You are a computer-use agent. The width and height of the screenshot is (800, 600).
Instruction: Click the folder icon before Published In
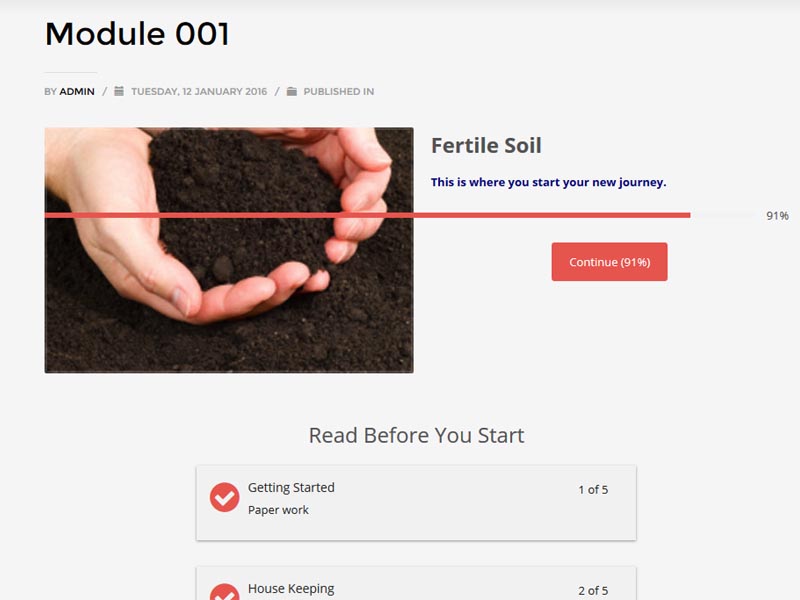(x=291, y=91)
